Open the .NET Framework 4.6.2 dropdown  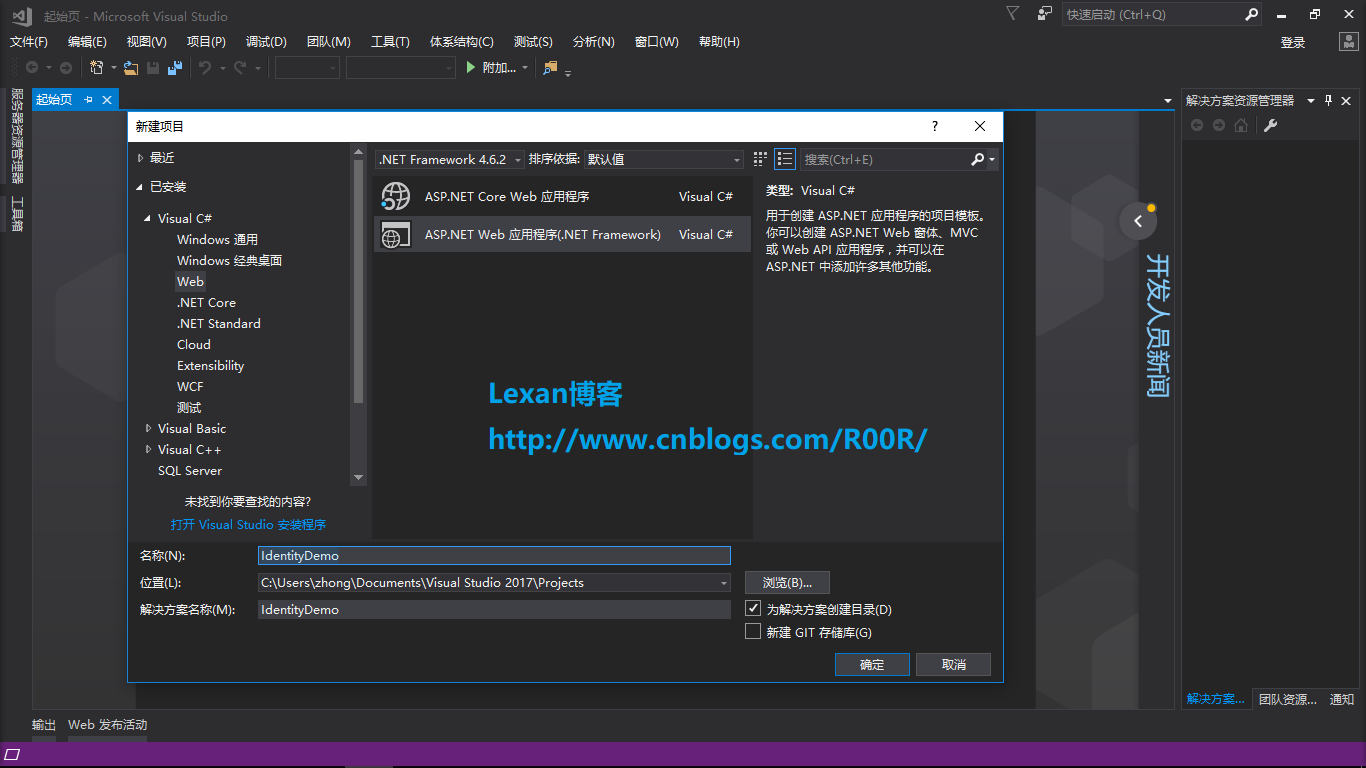click(x=450, y=159)
